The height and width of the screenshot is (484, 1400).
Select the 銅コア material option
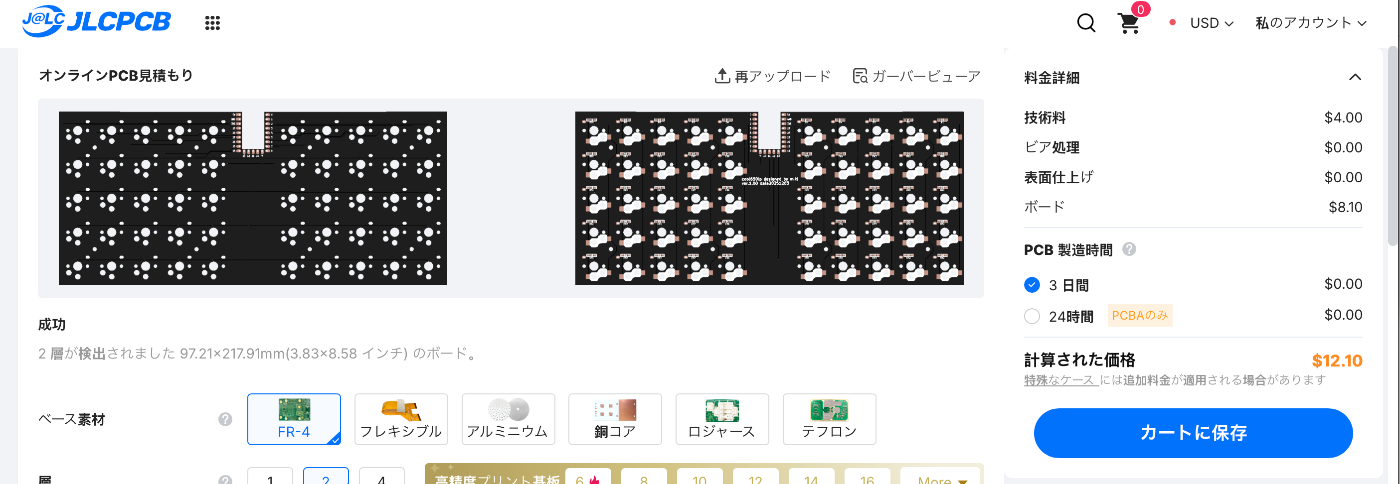[x=615, y=419]
